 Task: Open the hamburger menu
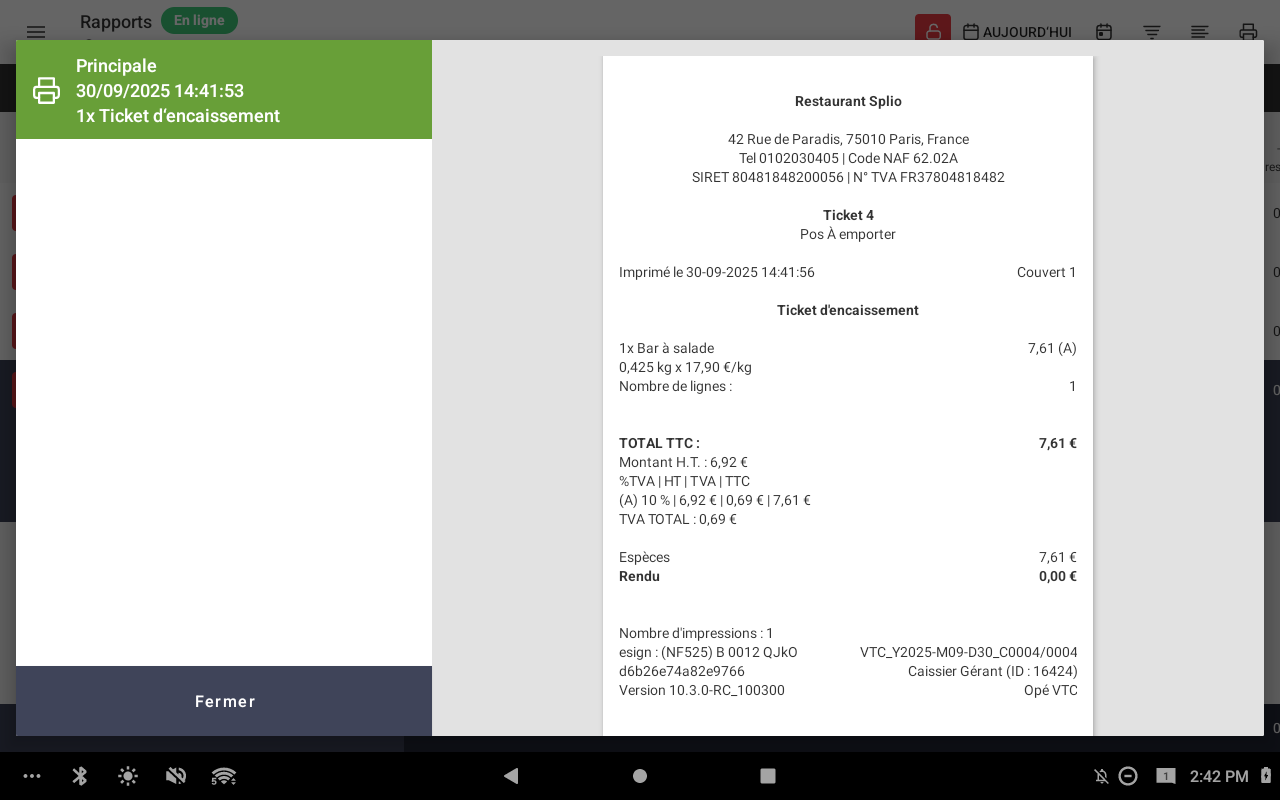pos(36,32)
